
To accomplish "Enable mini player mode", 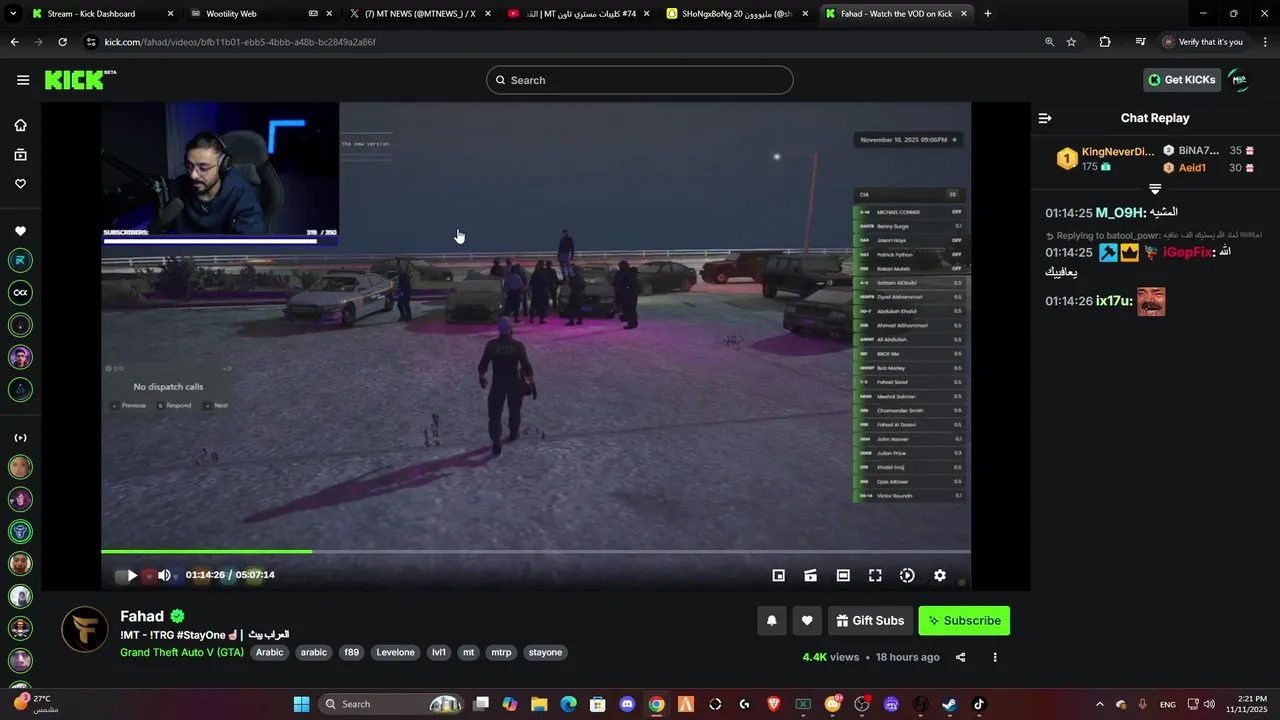I will click(779, 575).
